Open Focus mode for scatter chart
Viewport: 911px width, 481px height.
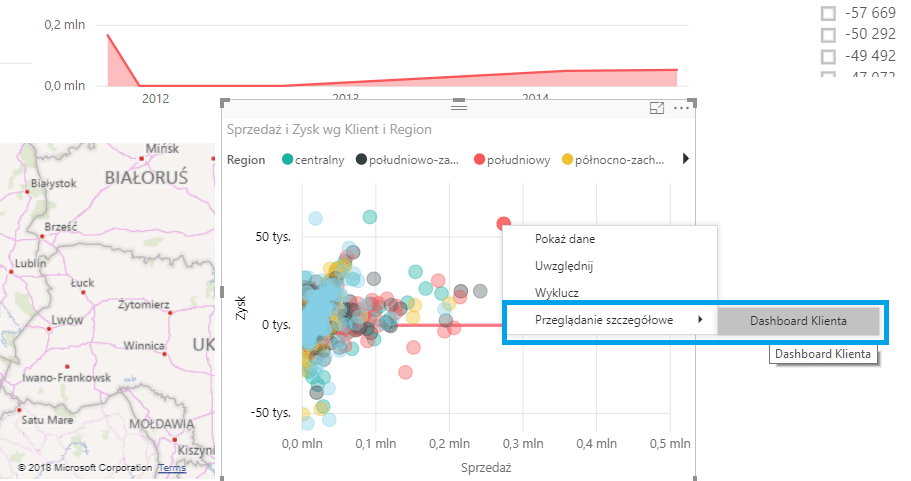[x=657, y=108]
